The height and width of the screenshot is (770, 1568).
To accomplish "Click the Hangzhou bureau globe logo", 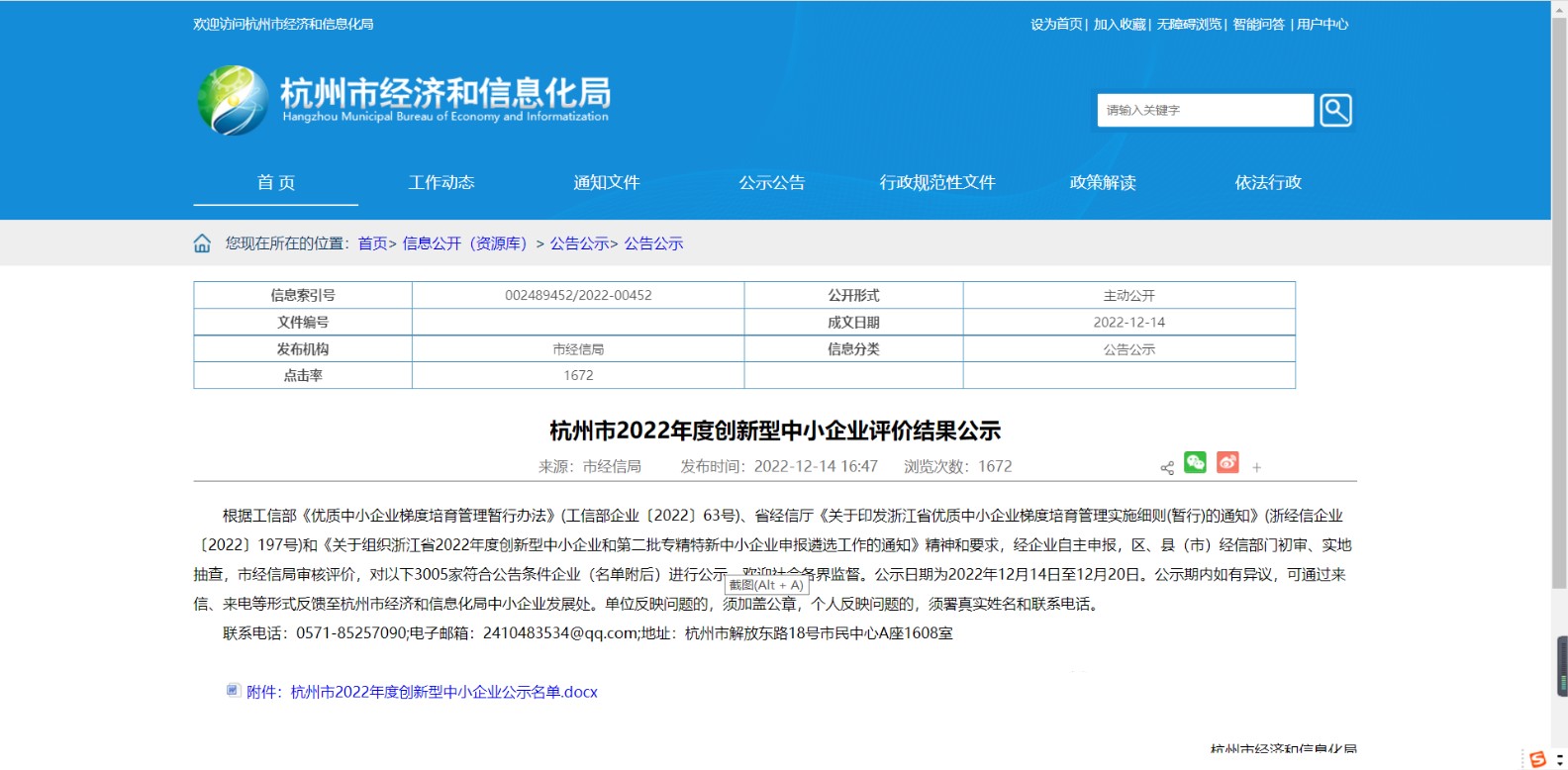I will (x=233, y=101).
